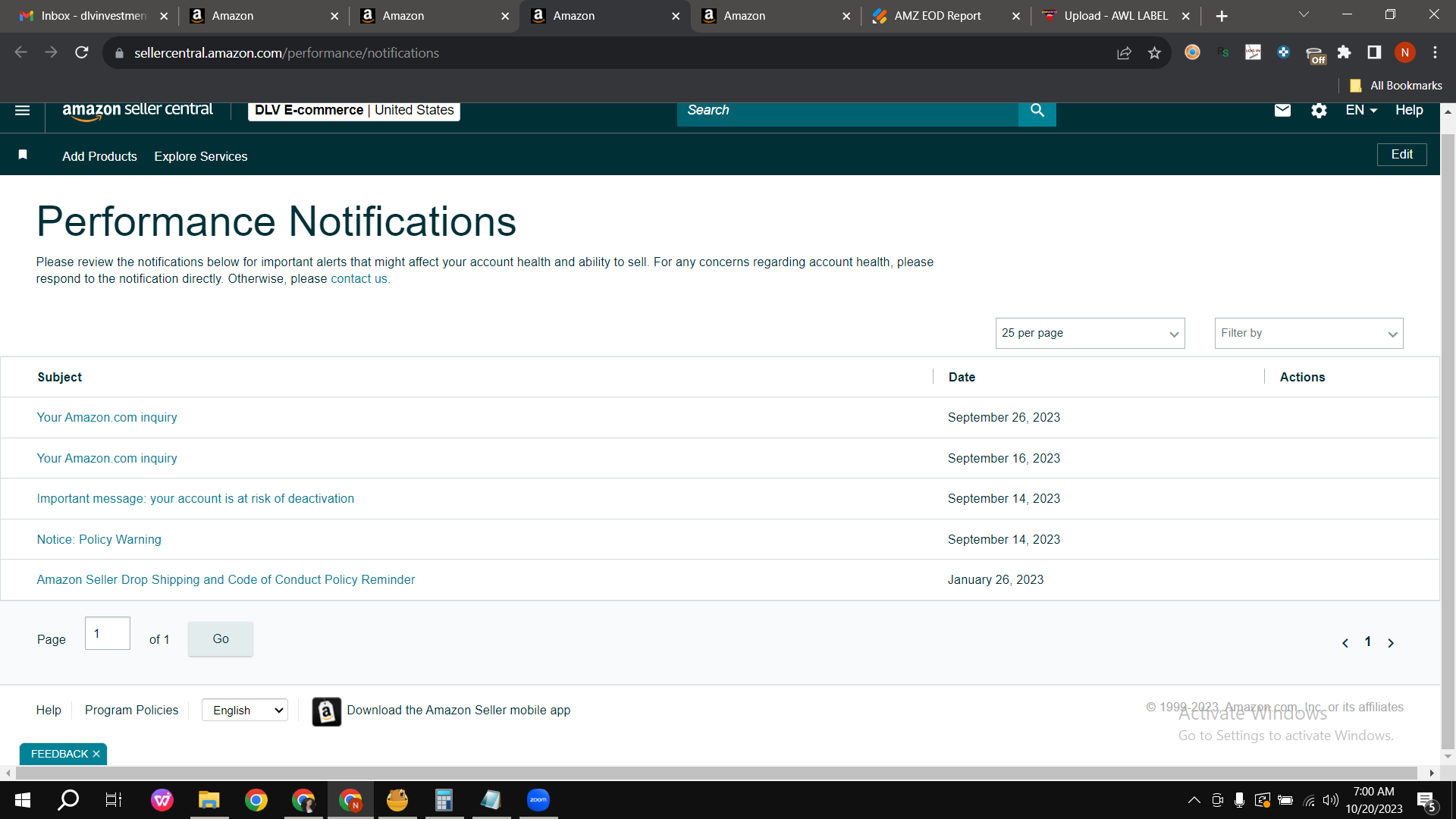Switch to the Inbox Gmail tab
Screen dimensions: 1456x819
93,16
